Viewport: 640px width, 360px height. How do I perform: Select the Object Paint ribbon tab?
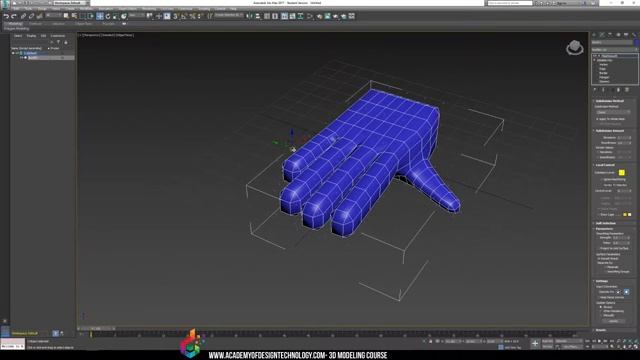83,24
